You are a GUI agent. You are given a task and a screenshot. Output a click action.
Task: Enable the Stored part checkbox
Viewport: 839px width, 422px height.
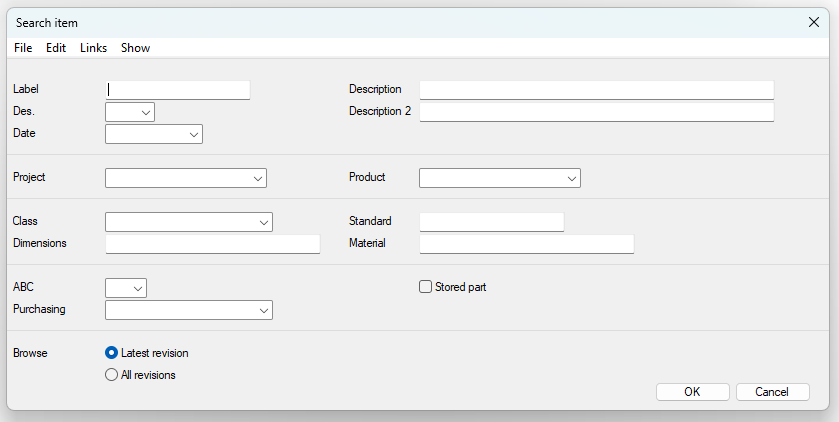[426, 287]
